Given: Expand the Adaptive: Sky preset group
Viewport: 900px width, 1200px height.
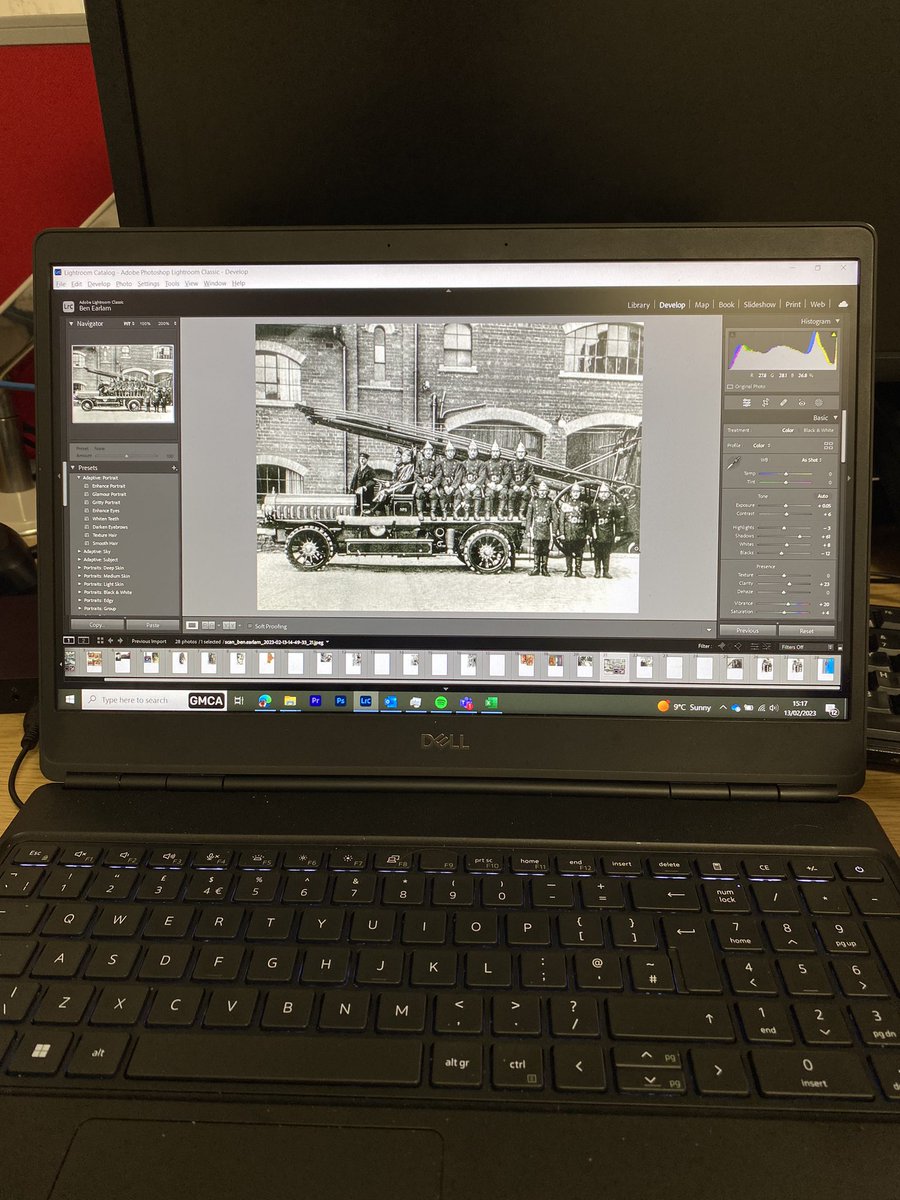Looking at the screenshot, I should click(x=79, y=552).
